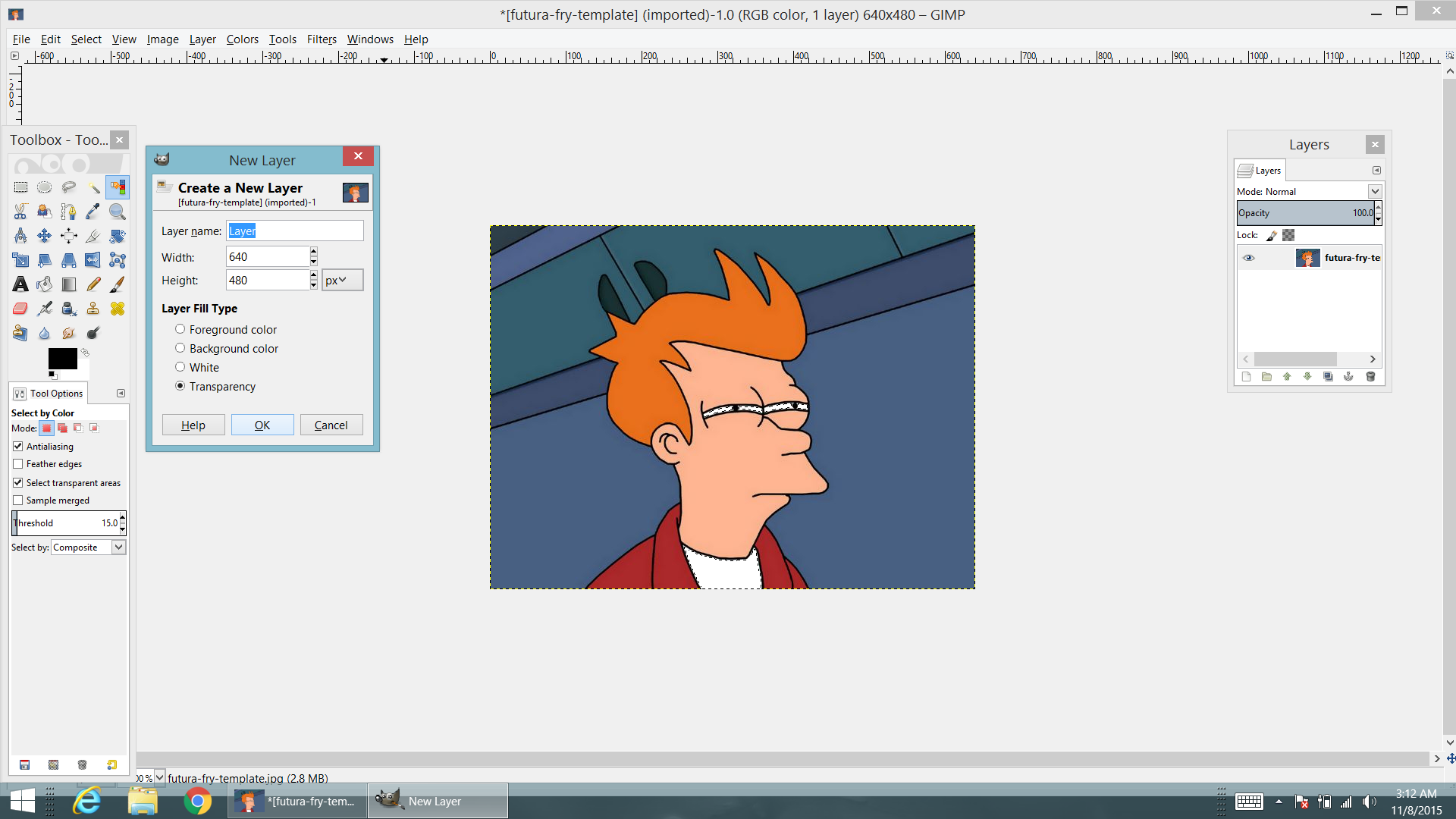Enable the Feather edges checkbox
The width and height of the screenshot is (1456, 819).
[x=18, y=464]
